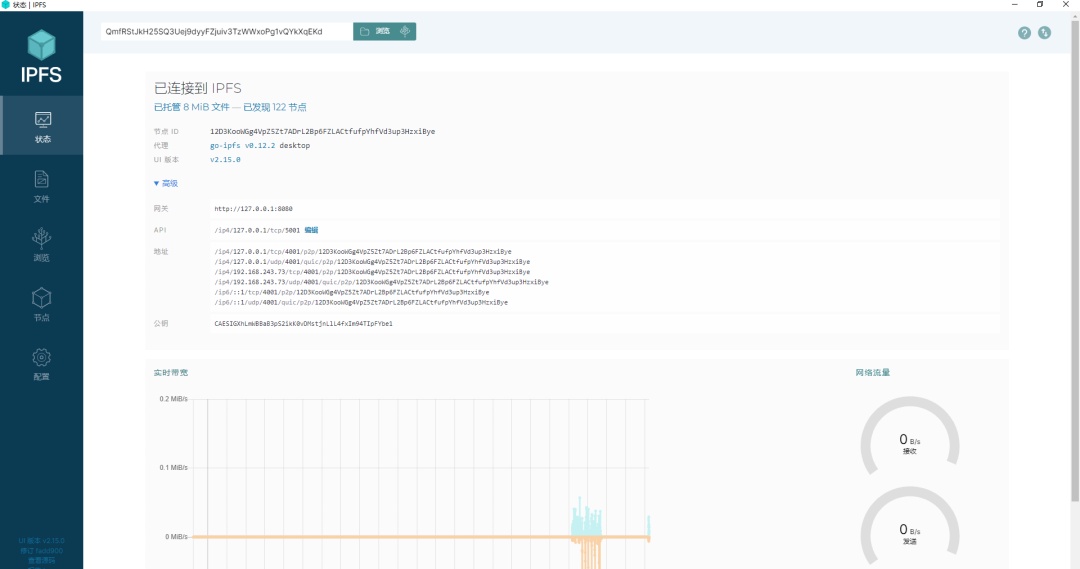Click the desktop agent label text
Viewport: 1080px width, 569px height.
295,145
